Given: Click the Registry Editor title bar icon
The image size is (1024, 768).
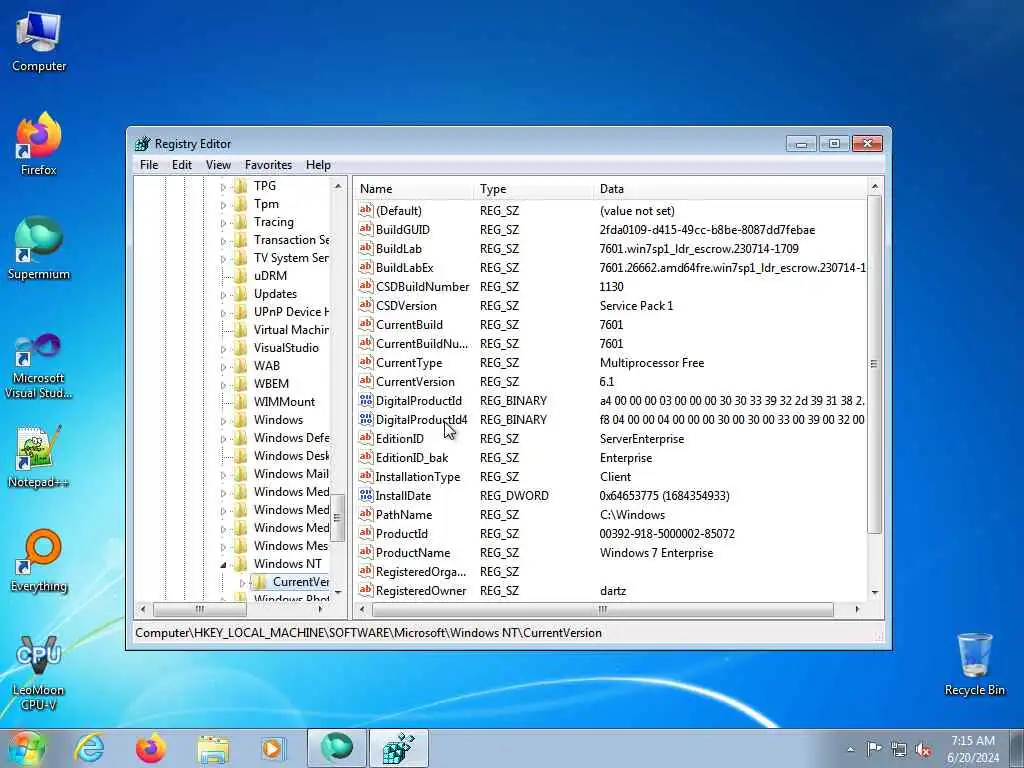Looking at the screenshot, I should point(142,144).
